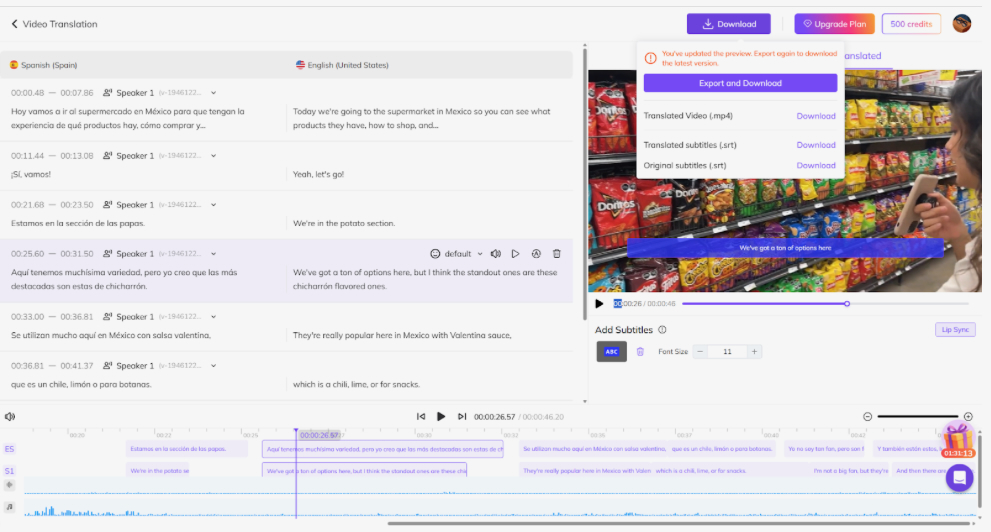Mute timeline audio with speaker icon
991x532 pixels.
tap(10, 417)
